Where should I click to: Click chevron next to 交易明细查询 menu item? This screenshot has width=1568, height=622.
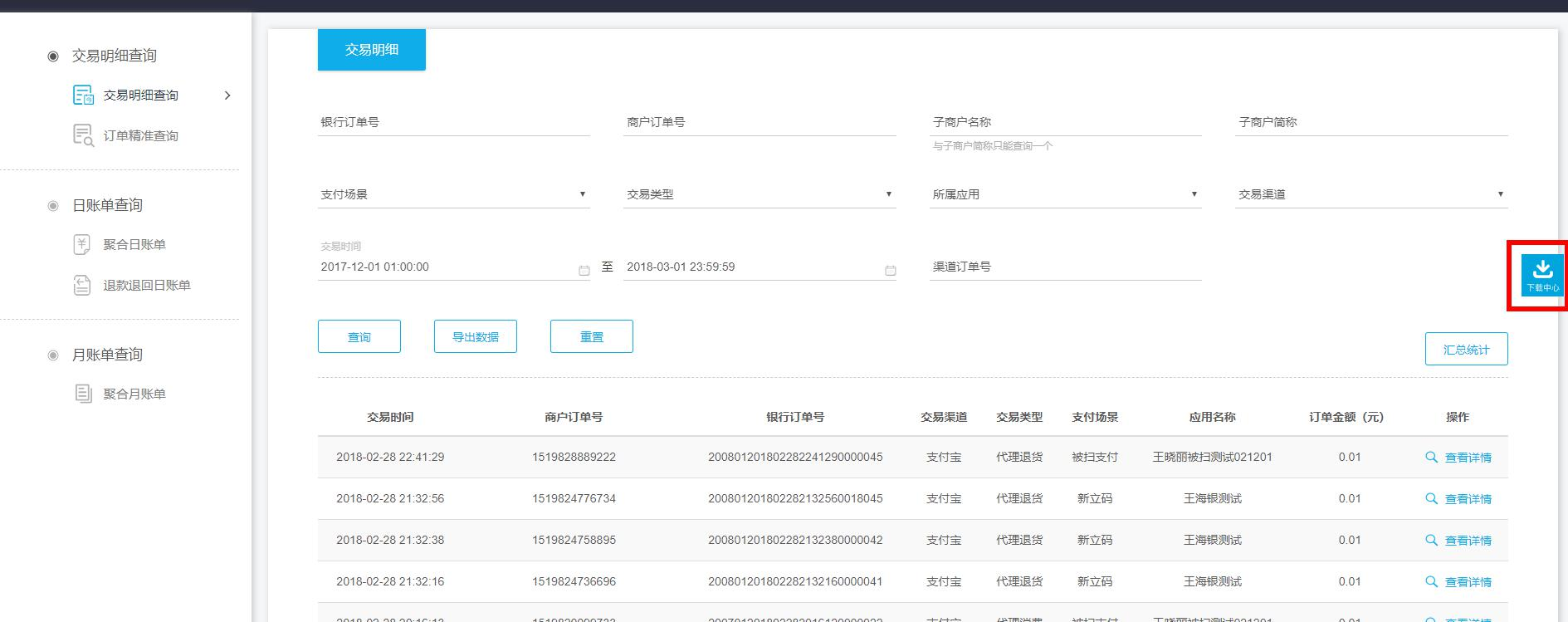227,96
